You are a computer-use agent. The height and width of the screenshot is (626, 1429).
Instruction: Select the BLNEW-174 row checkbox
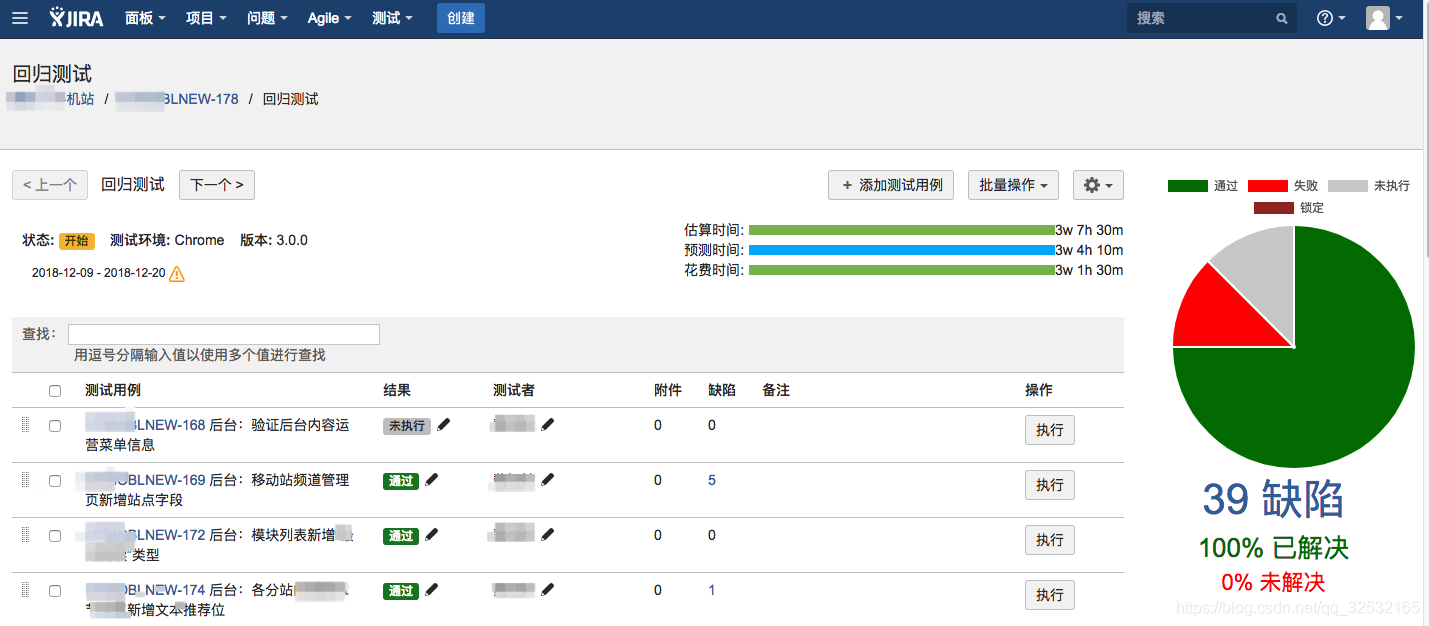click(x=55, y=591)
